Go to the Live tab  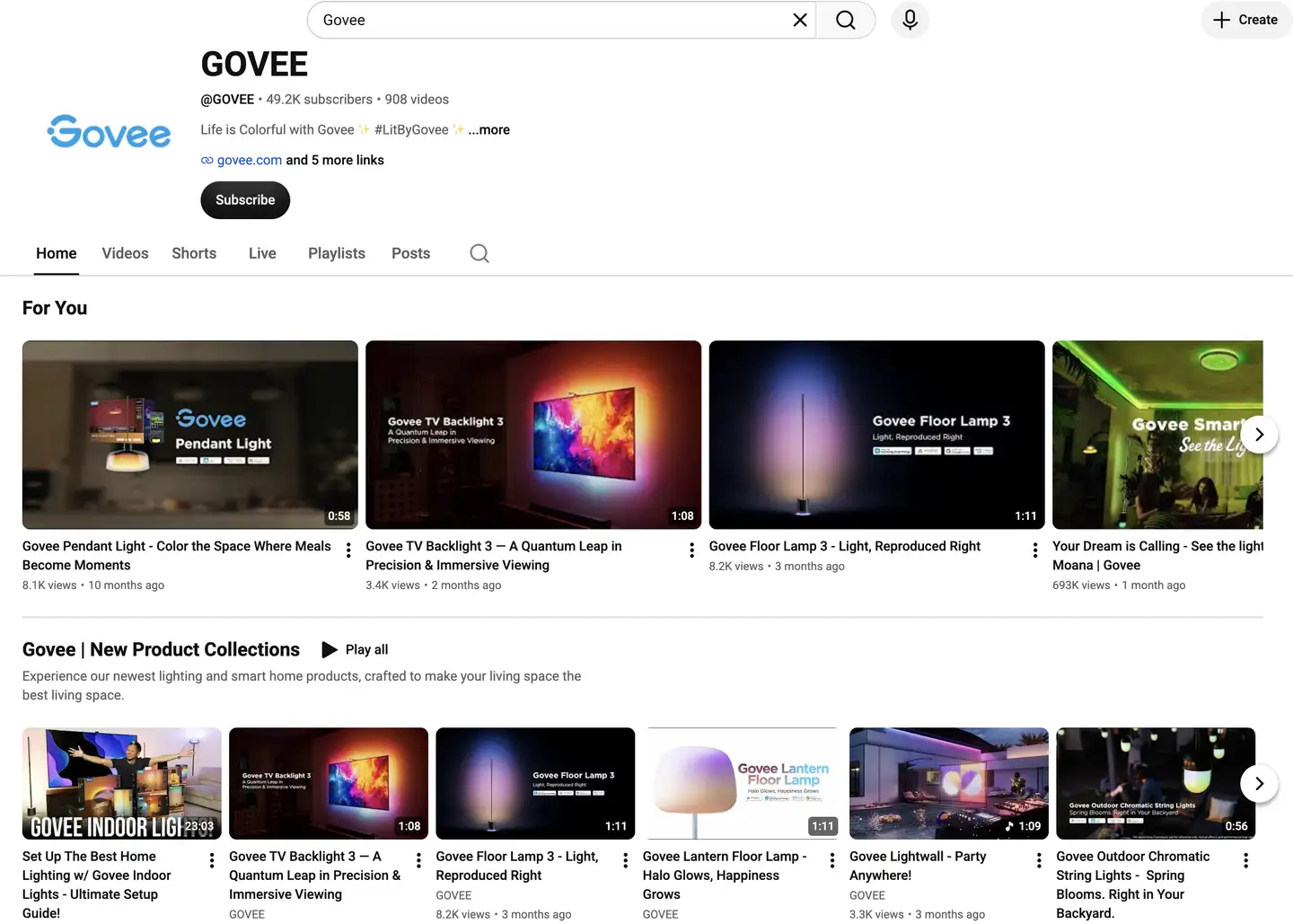click(262, 253)
